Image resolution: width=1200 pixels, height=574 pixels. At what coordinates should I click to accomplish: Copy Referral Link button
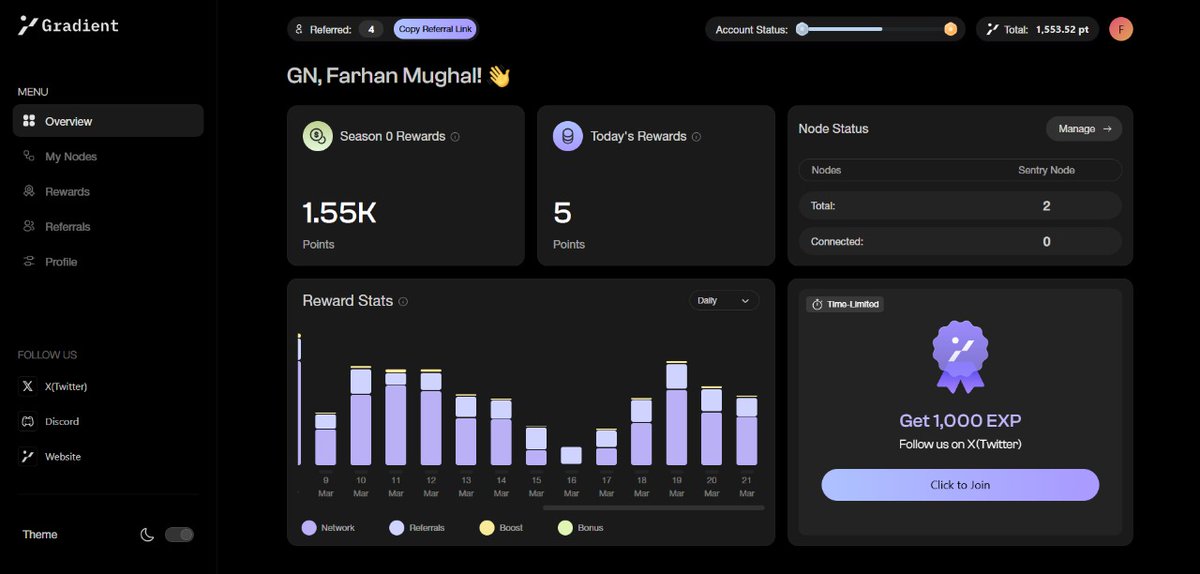click(435, 29)
